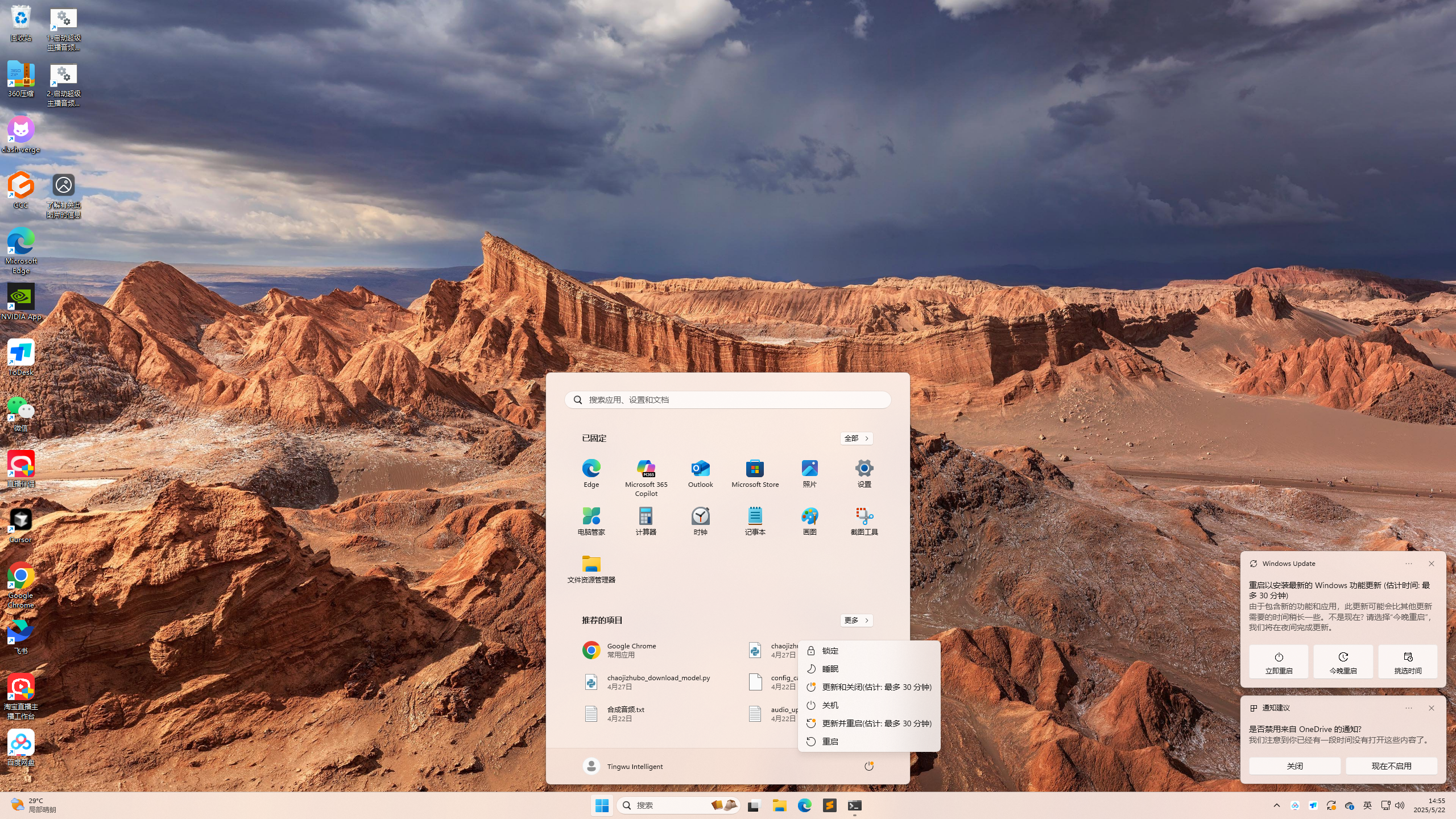The image size is (1456, 819).
Task: Expand all pinned apps with 全部 button
Action: point(856,438)
